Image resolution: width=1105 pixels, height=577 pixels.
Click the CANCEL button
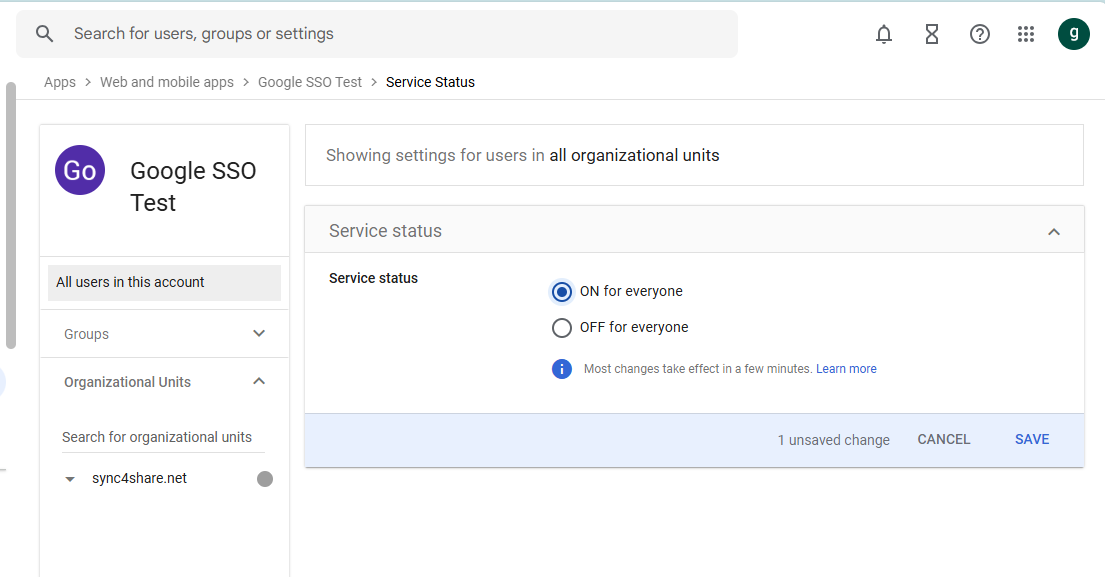click(944, 440)
